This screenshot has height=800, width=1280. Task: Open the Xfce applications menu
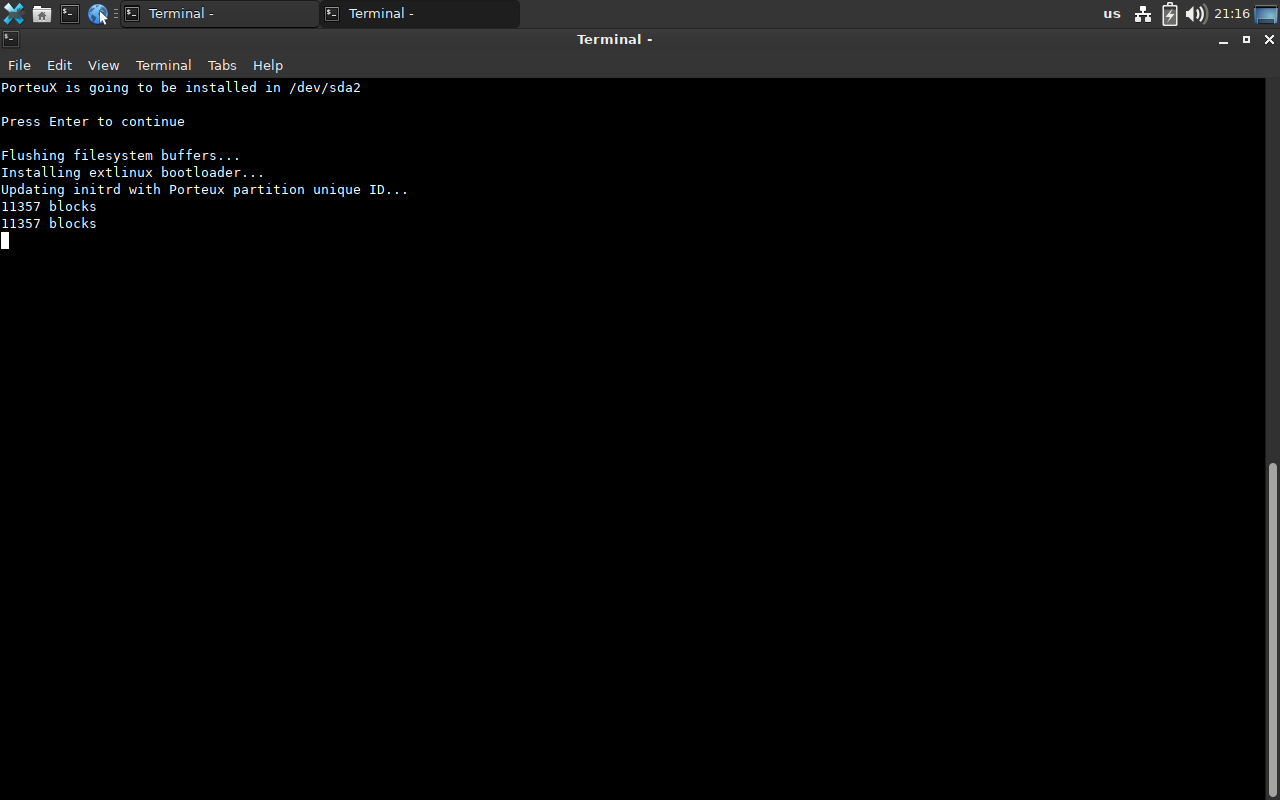(13, 14)
